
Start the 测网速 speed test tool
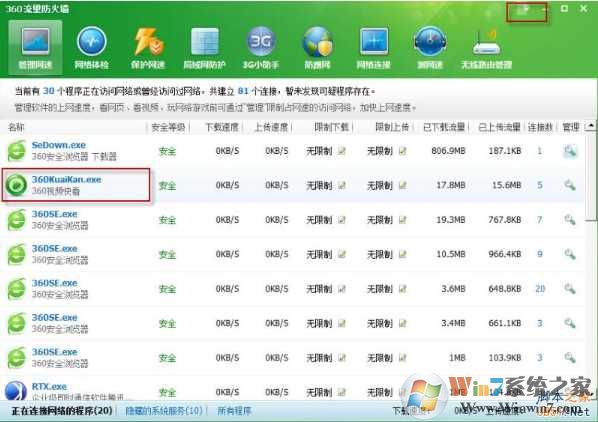[430, 48]
